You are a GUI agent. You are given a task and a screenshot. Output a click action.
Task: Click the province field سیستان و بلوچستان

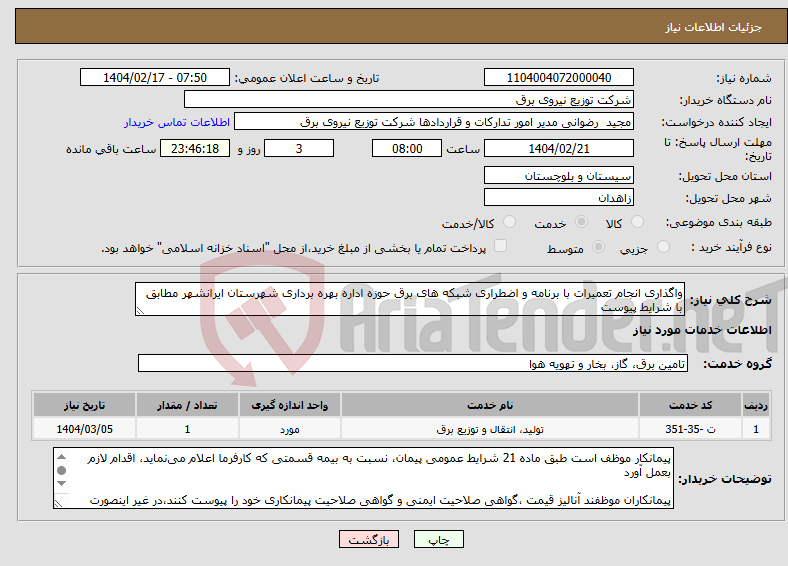tap(559, 175)
